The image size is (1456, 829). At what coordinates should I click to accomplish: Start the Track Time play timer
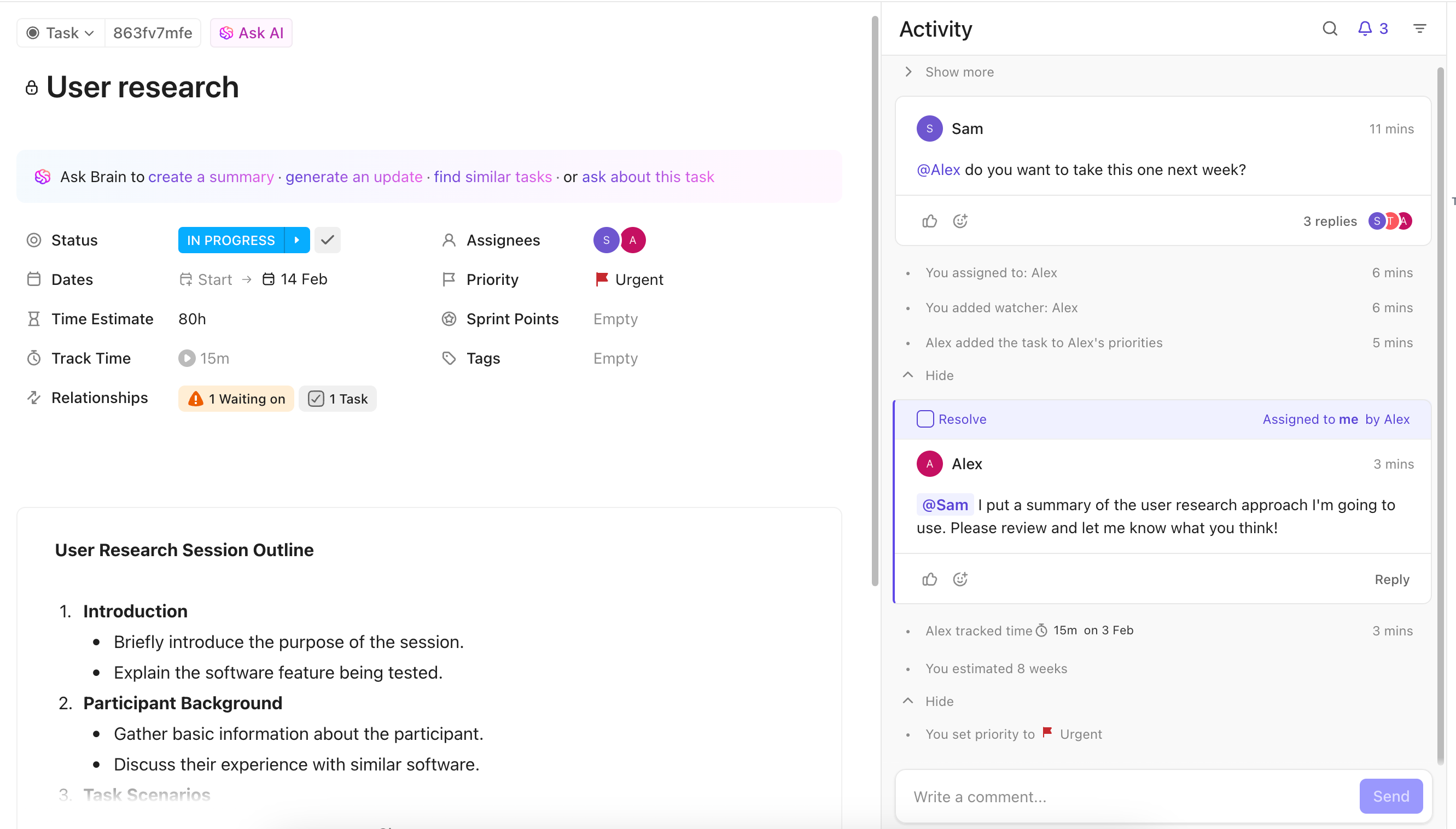coord(186,358)
